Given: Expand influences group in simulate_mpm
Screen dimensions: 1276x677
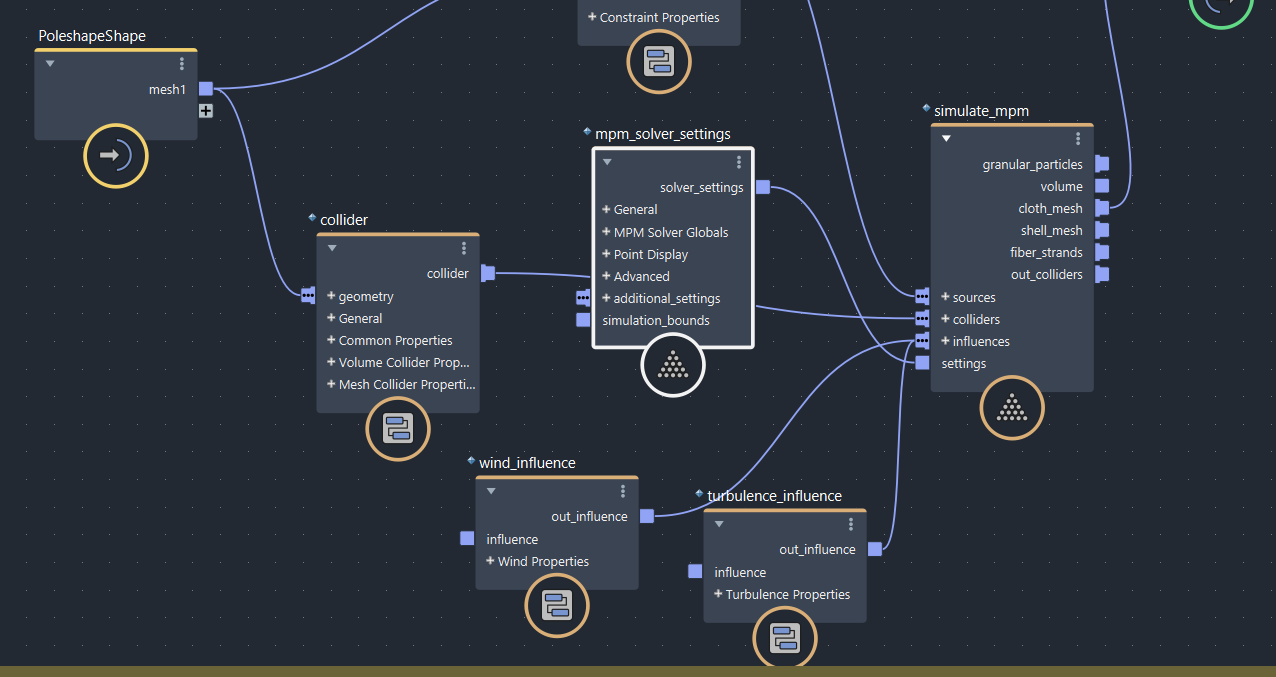Looking at the screenshot, I should (946, 341).
